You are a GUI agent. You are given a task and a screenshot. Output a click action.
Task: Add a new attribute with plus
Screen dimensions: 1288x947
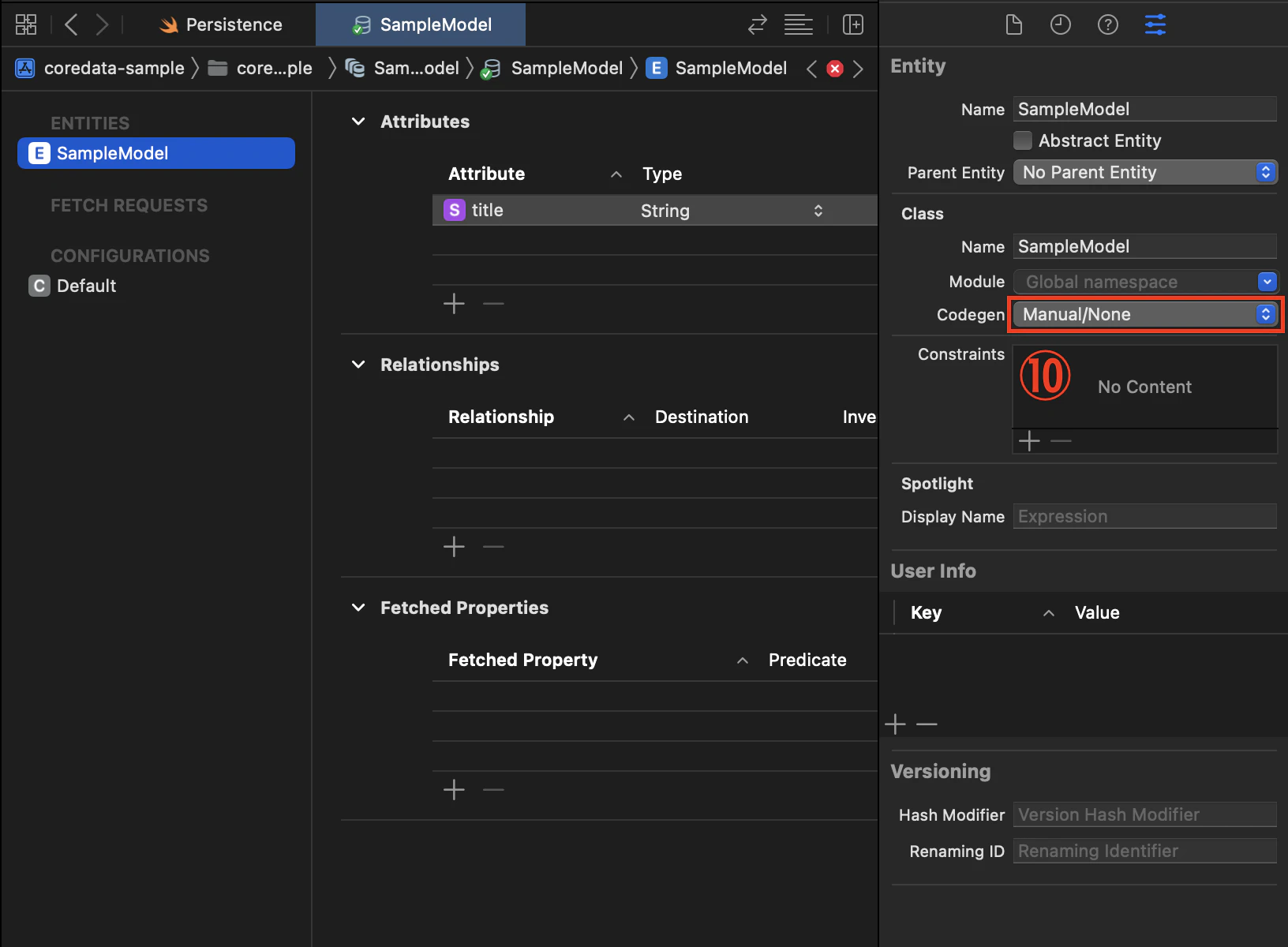pyautogui.click(x=454, y=303)
